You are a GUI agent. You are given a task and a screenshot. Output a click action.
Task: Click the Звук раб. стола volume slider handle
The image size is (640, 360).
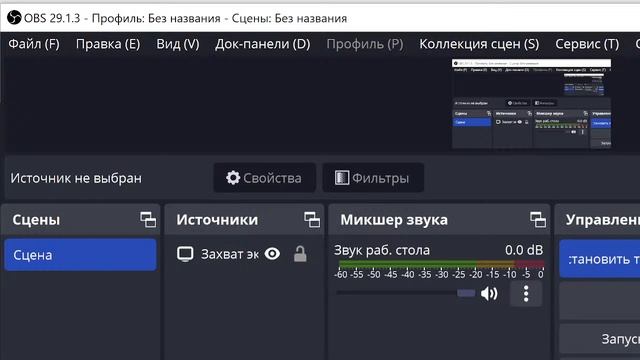pos(466,293)
